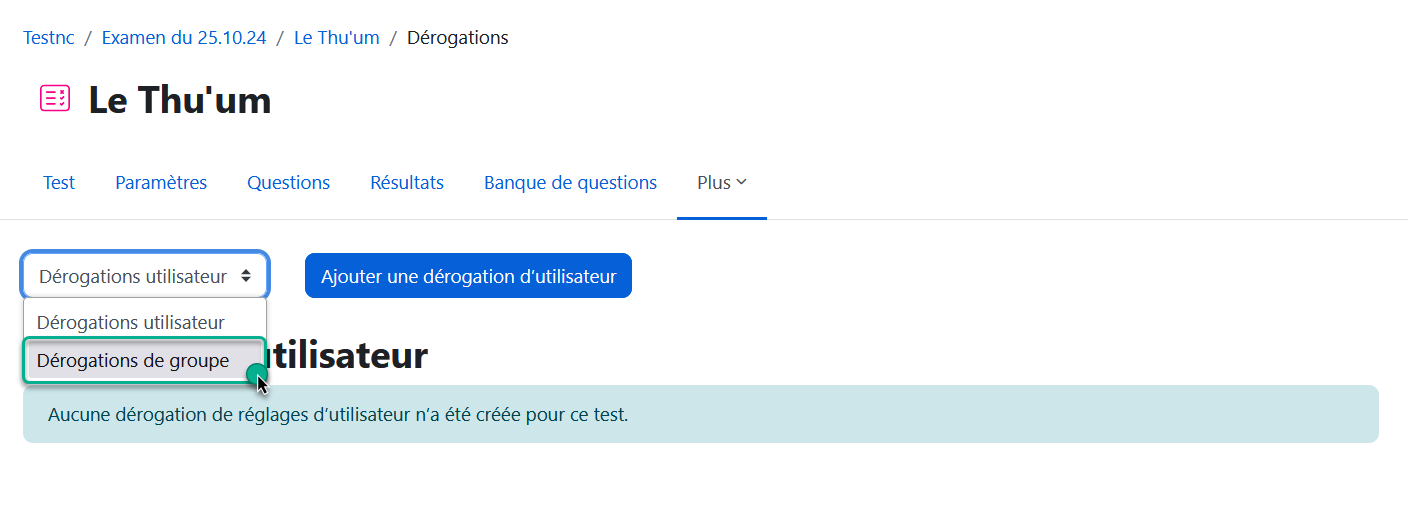Click the Le Thu'um page title

click(180, 100)
